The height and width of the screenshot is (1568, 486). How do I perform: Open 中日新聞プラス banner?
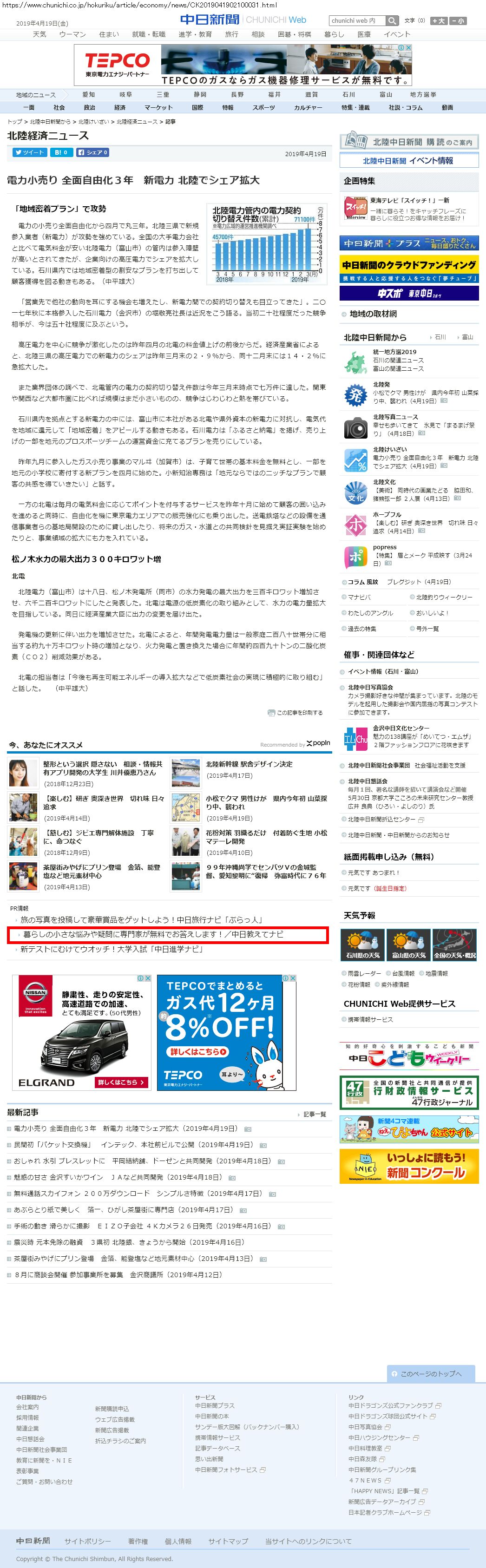point(409,243)
